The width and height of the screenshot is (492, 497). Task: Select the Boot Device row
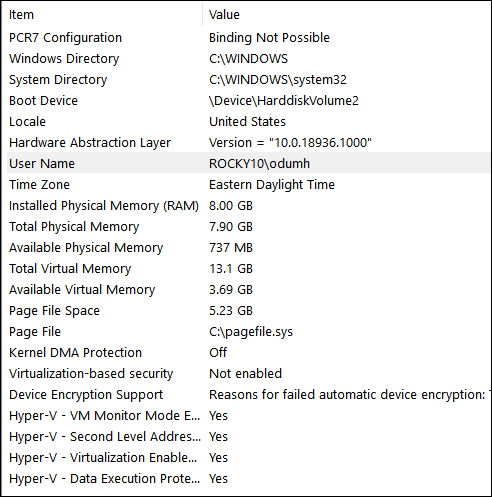[248, 101]
